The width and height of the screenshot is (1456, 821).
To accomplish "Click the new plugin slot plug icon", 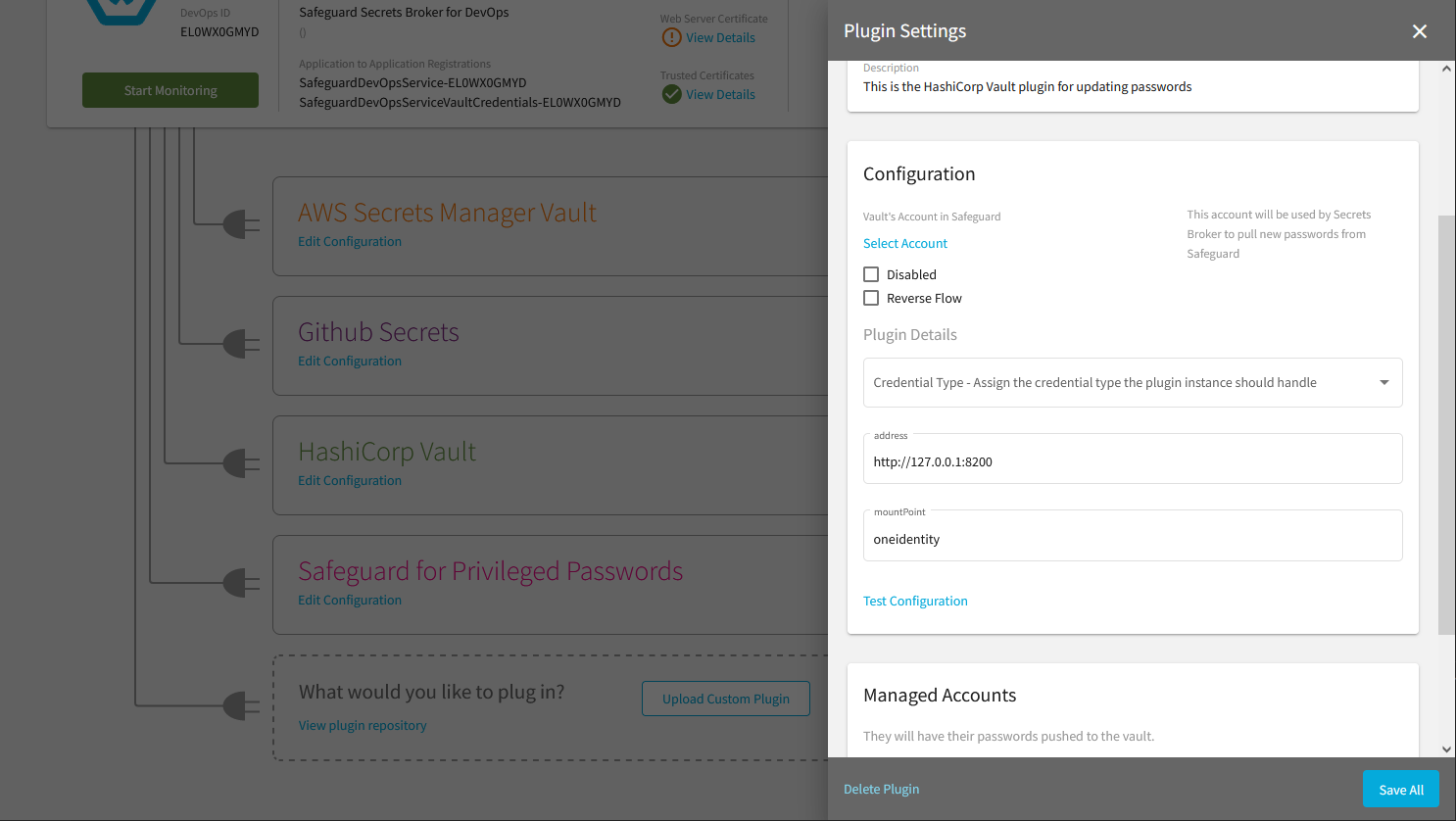I will (240, 705).
